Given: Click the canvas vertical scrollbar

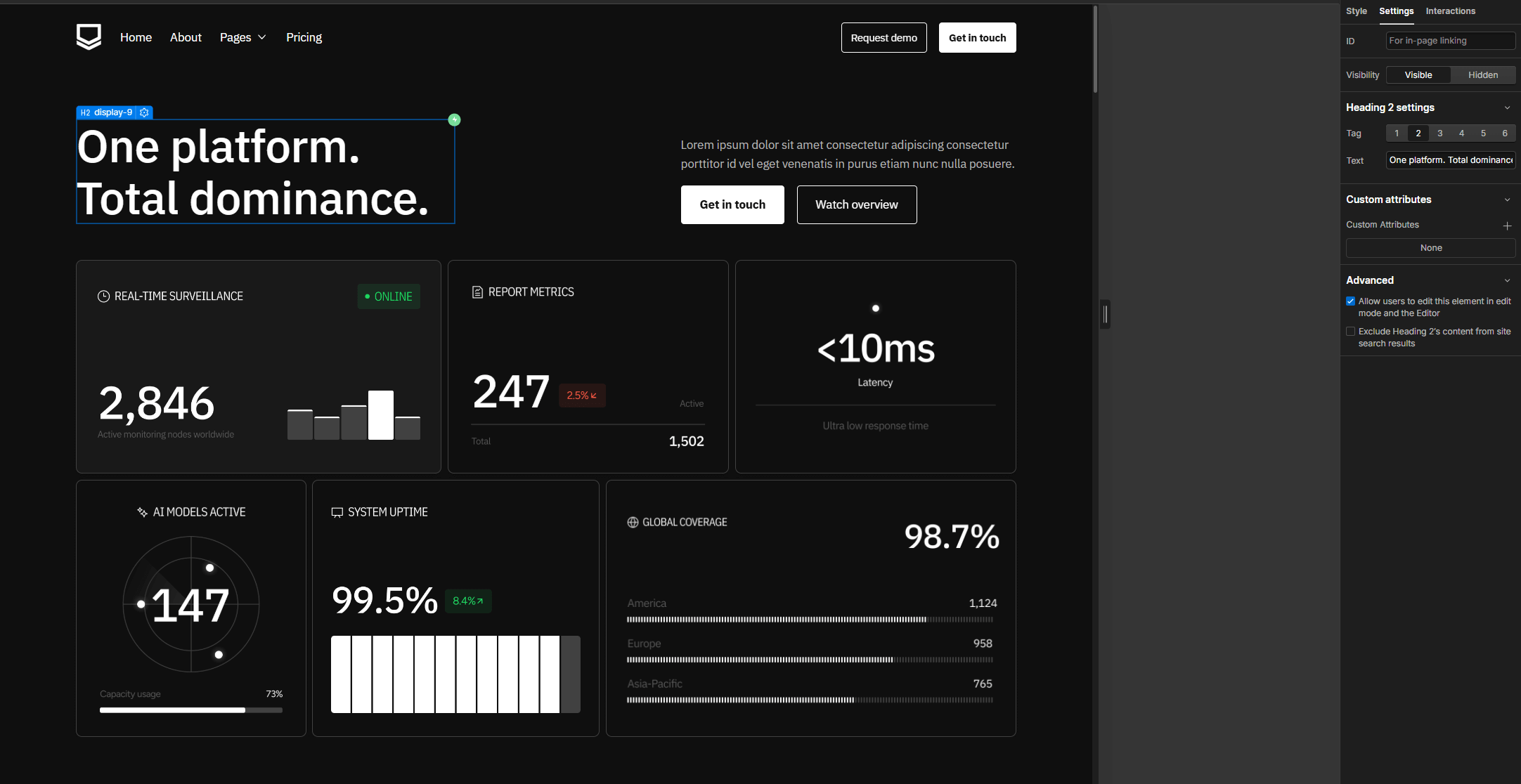Looking at the screenshot, I should [x=1095, y=49].
